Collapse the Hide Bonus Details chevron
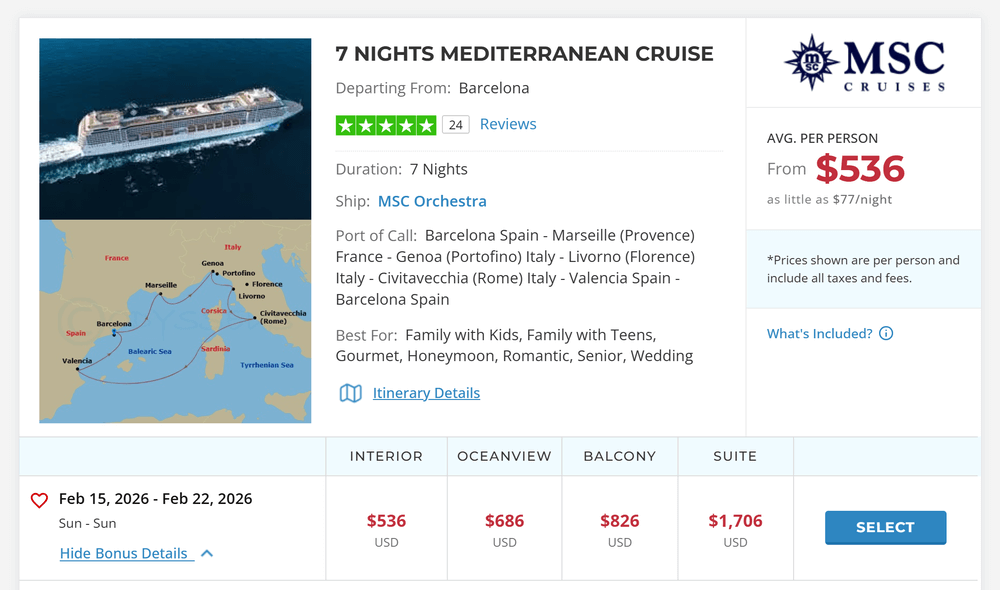The width and height of the screenshot is (1000, 590). (207, 553)
